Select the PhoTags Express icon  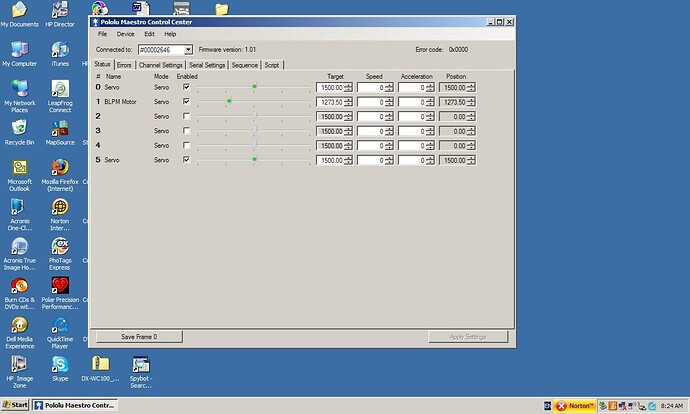point(60,248)
